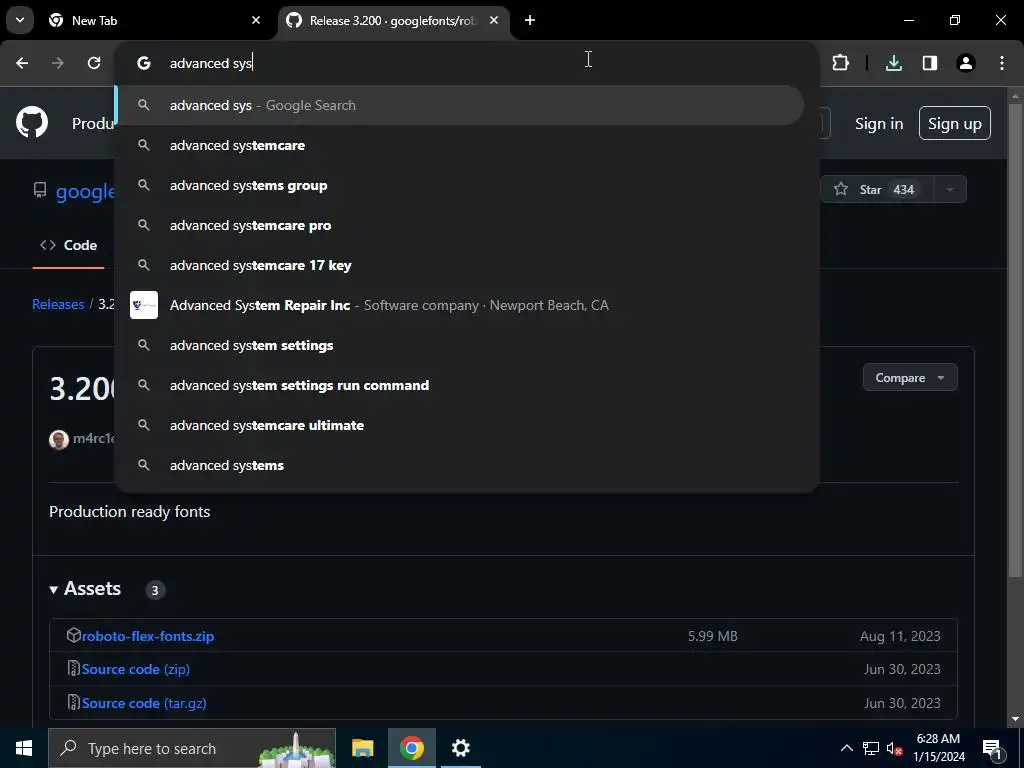Download Source code (tar.gz)
The height and width of the screenshot is (768, 1024).
[x=144, y=703]
